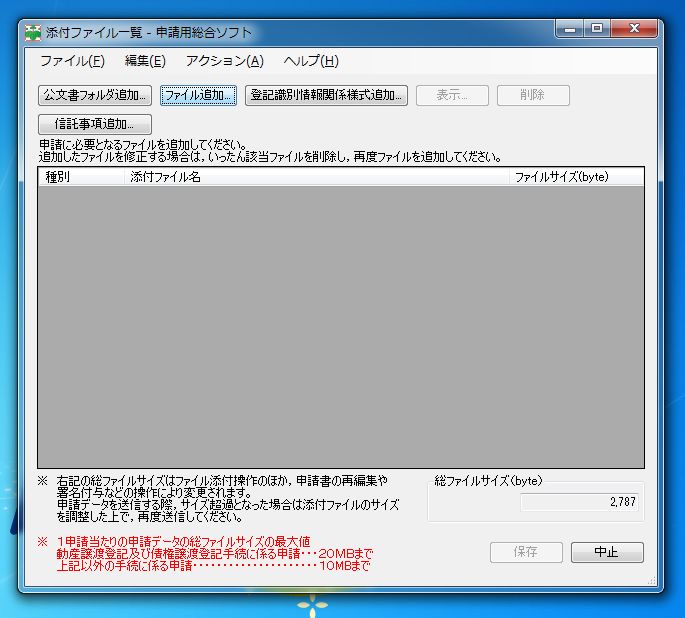Open the アクション(A) menu
Screen dimensions: 685x618
tap(225, 61)
